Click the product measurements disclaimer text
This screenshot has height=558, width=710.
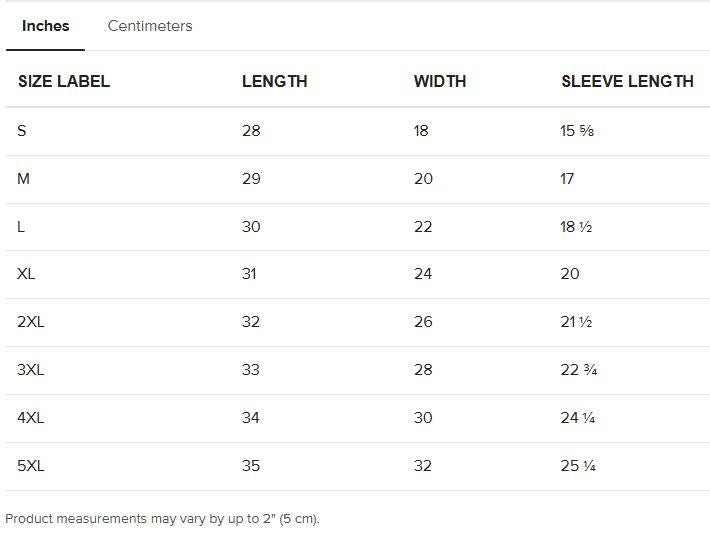(162, 519)
